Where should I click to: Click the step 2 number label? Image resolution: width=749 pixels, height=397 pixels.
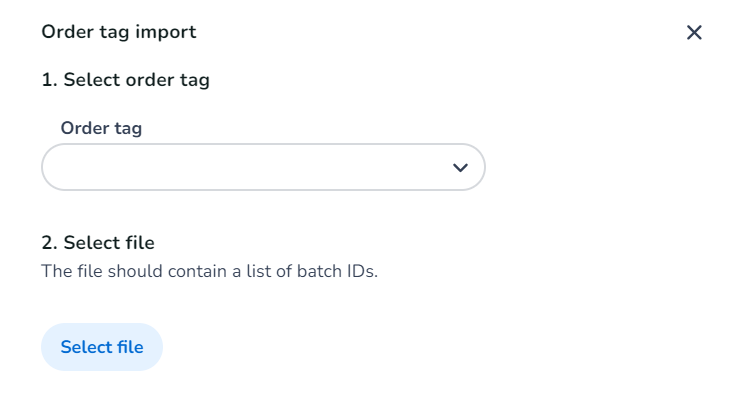pyautogui.click(x=50, y=243)
